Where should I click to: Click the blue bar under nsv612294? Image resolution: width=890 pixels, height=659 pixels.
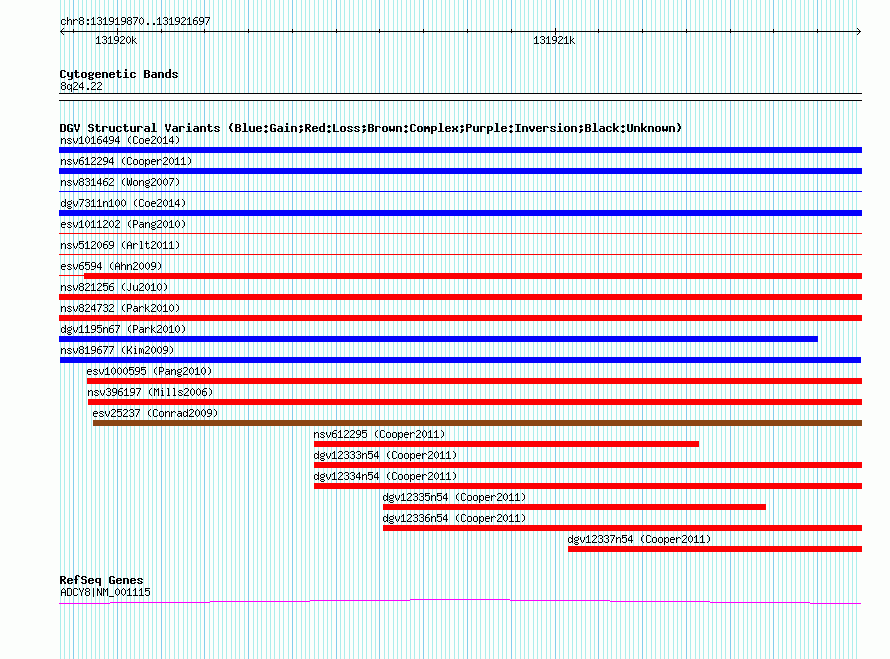460,171
